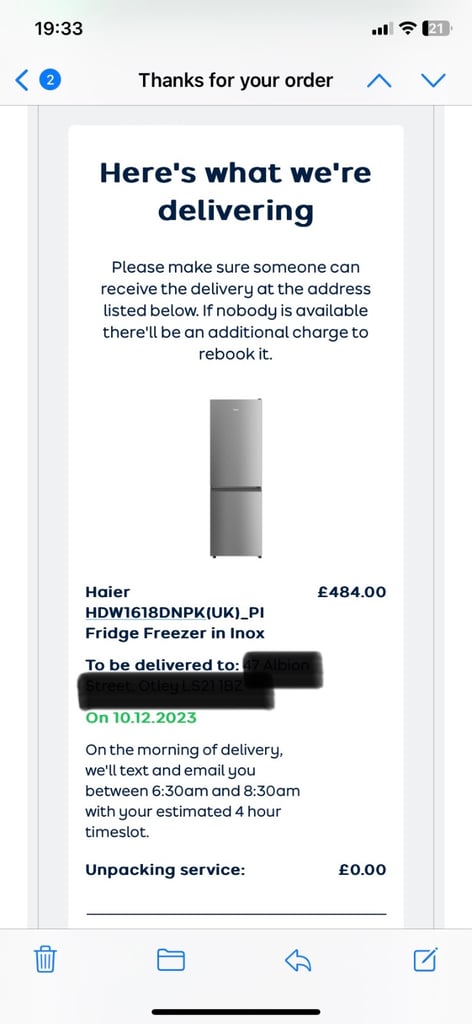This screenshot has width=472, height=1024.
Task: Tap the £484.00 price text
Action: [x=352, y=592]
